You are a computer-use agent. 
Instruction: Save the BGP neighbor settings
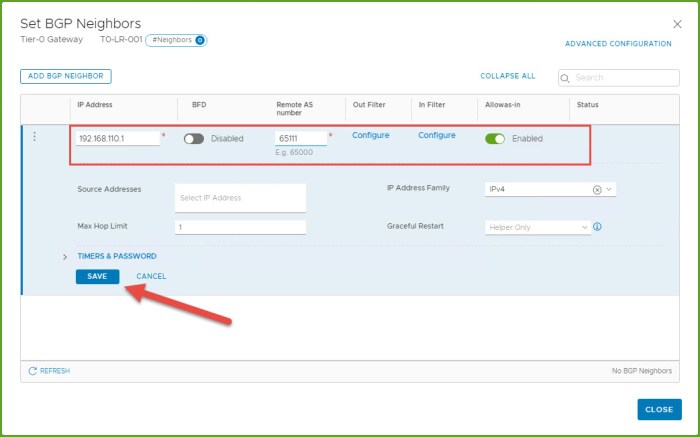click(x=97, y=276)
